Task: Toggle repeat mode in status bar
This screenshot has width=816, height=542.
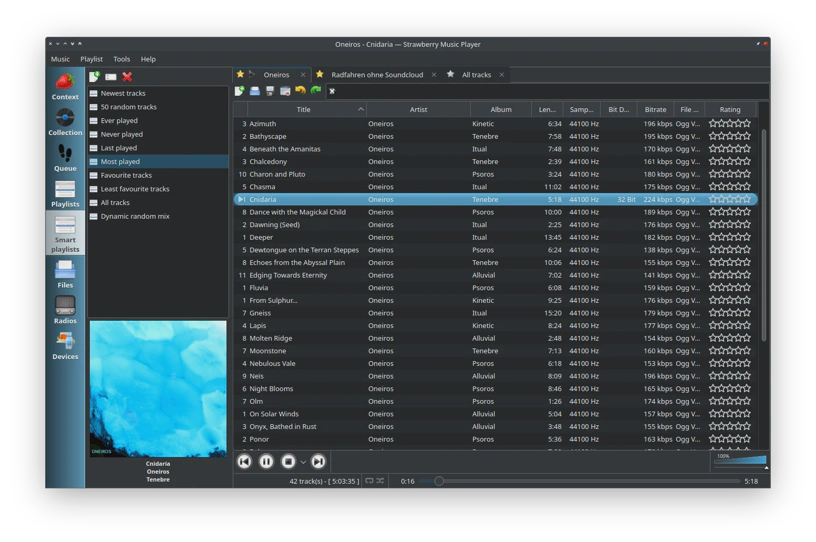Action: (369, 481)
